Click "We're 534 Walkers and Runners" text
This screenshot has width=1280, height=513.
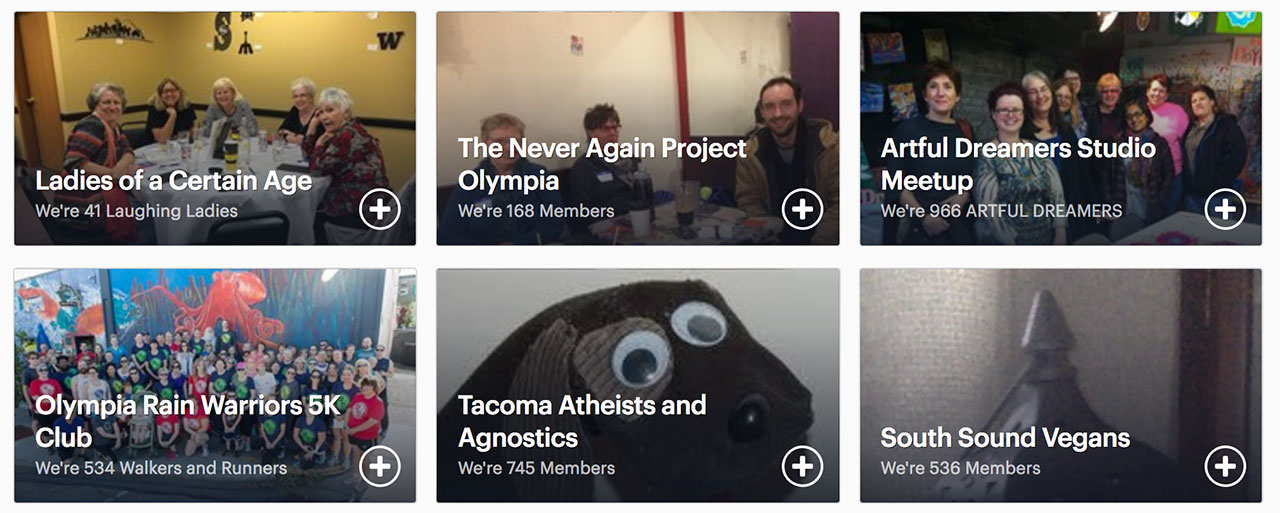[161, 468]
